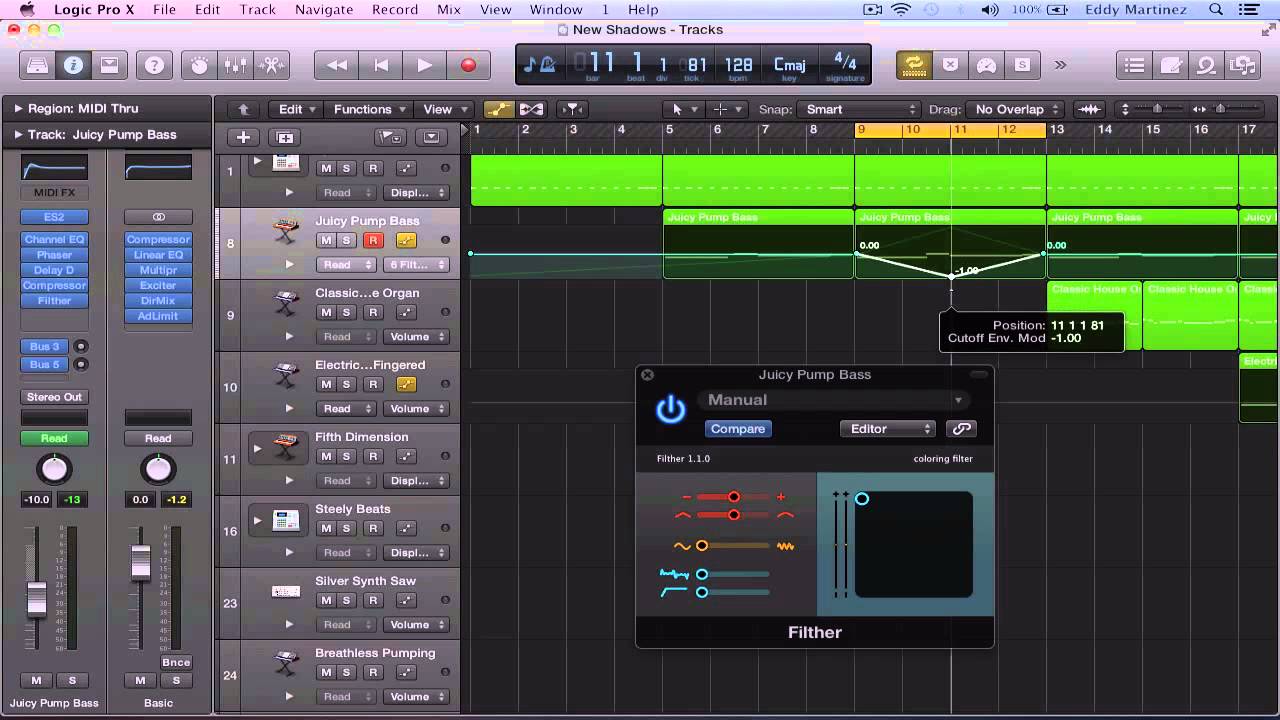1280x720 pixels.
Task: Toggle Show Automation button in tracks toolbar
Action: 498,109
